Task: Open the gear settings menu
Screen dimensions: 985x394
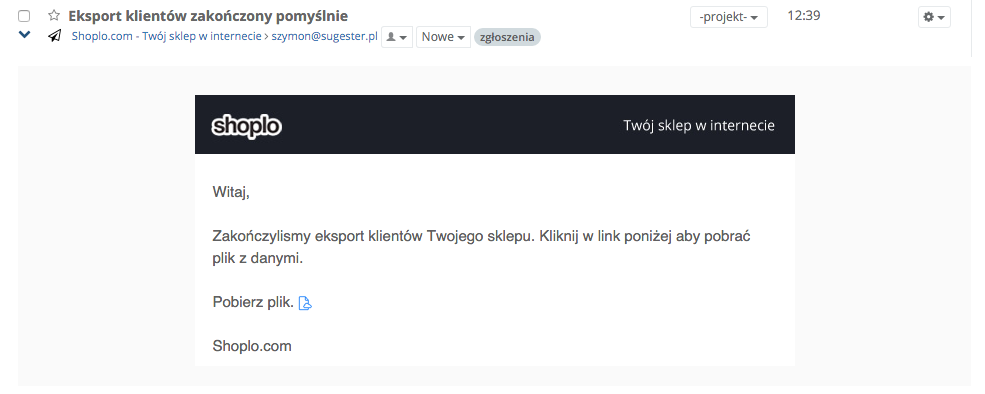Action: (x=934, y=17)
